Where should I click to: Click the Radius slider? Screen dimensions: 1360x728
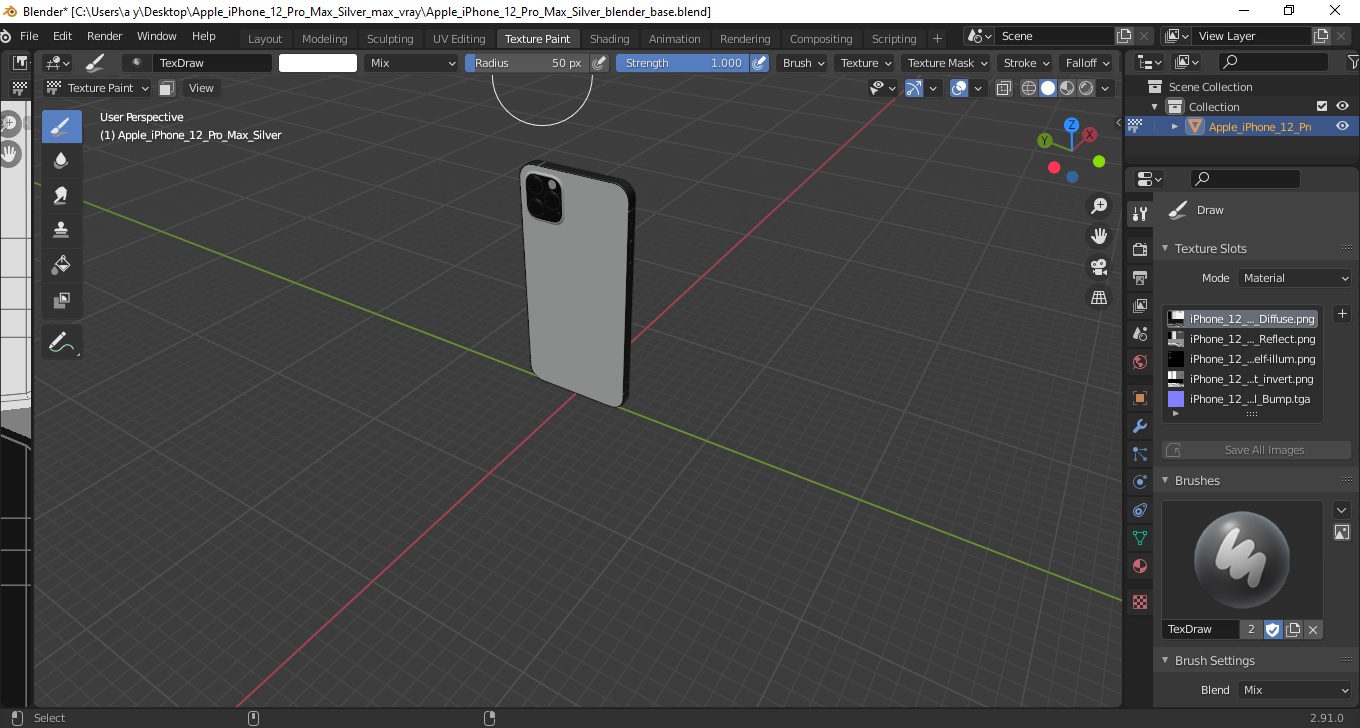point(527,63)
